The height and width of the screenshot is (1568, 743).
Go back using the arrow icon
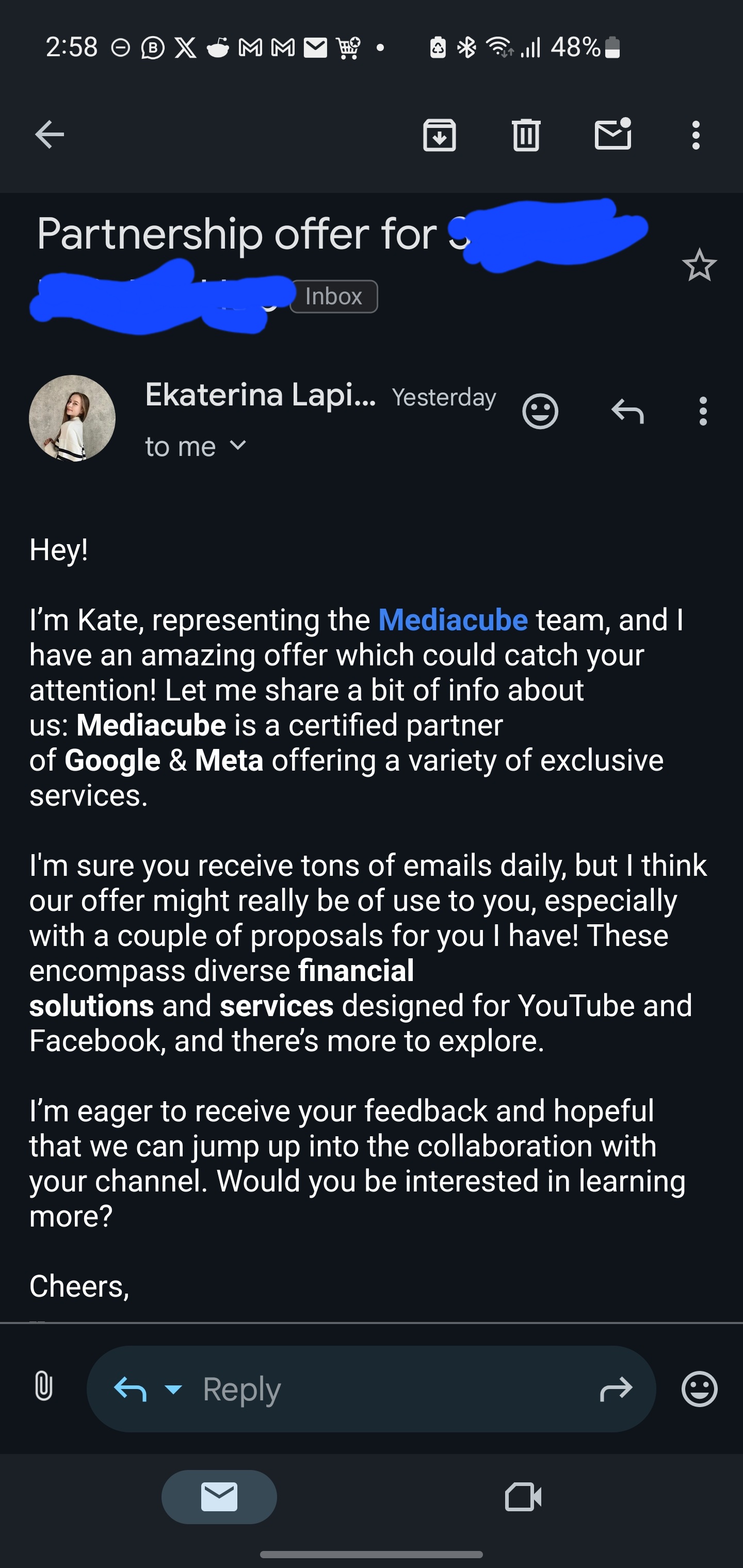(x=50, y=135)
